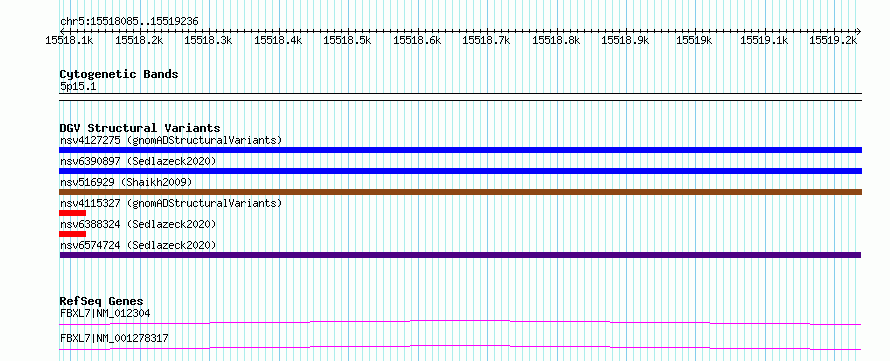Viewport: 890px width, 361px height.
Task: Click the nsv4115327 gnomAD variant label
Action: pyautogui.click(x=171, y=203)
